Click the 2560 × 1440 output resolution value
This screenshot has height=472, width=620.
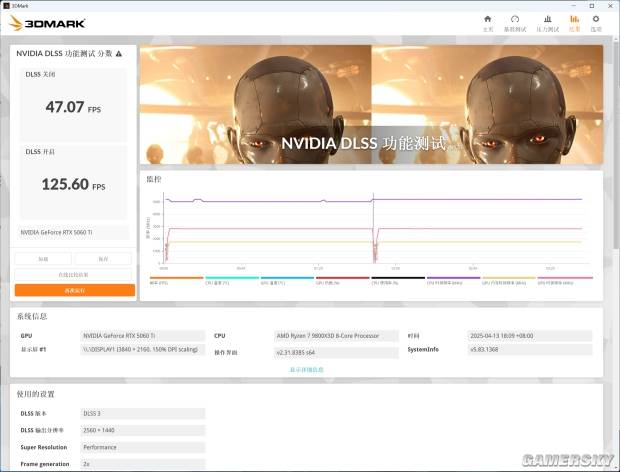pos(142,430)
